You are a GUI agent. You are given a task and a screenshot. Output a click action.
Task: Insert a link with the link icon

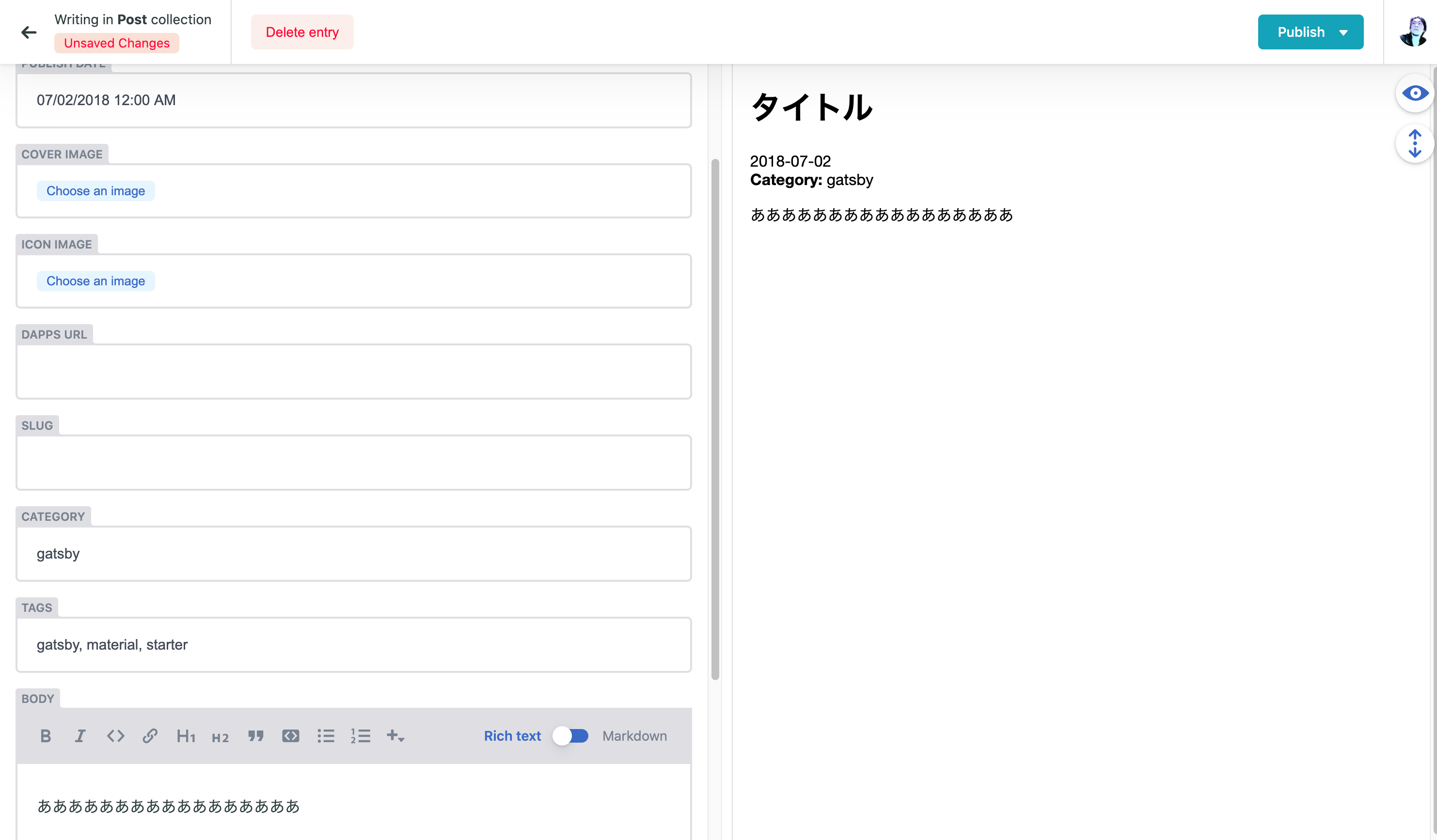click(150, 736)
